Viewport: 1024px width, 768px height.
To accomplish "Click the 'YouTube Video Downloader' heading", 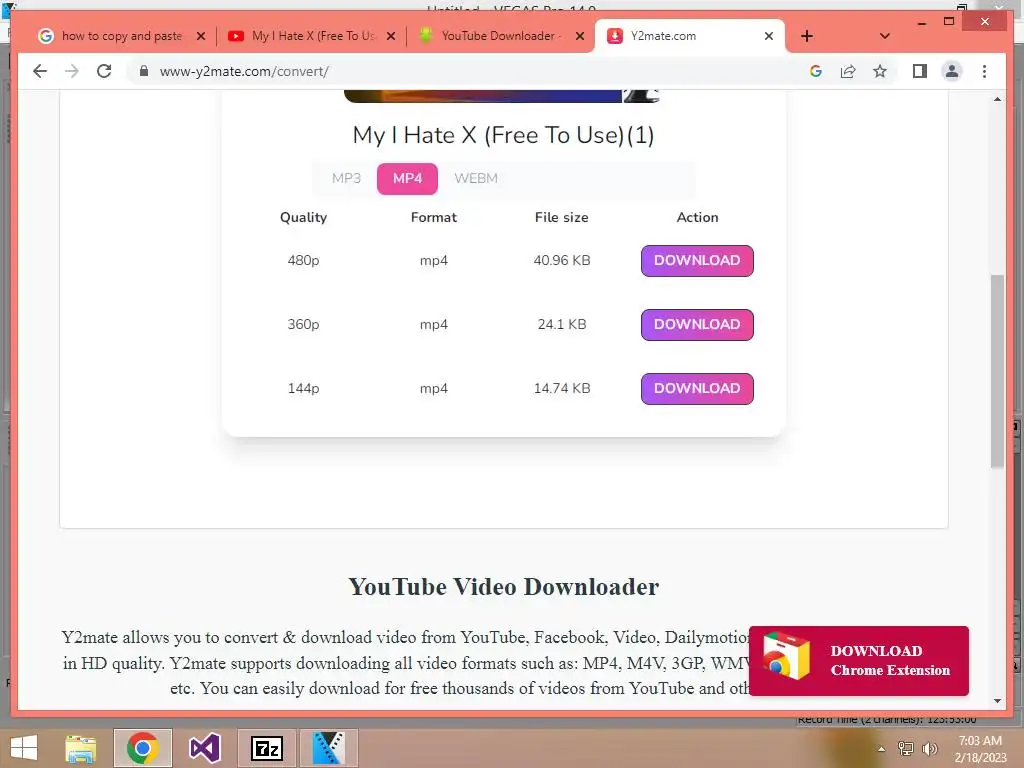I will click(504, 586).
